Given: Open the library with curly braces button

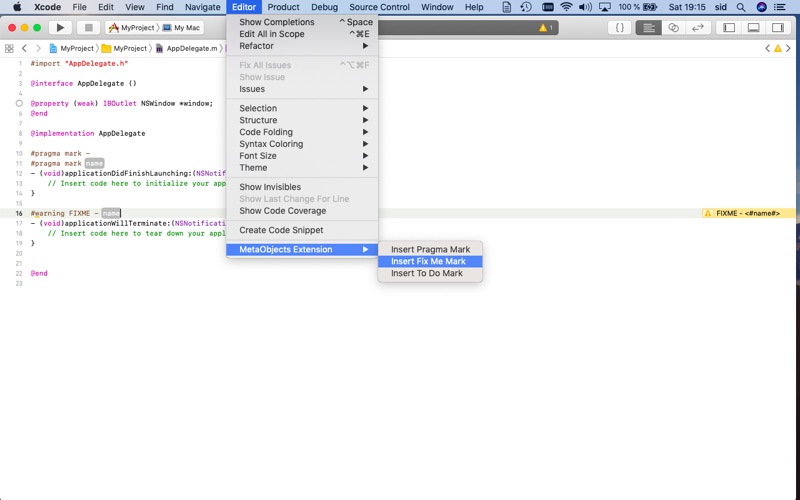Looking at the screenshot, I should click(619, 28).
